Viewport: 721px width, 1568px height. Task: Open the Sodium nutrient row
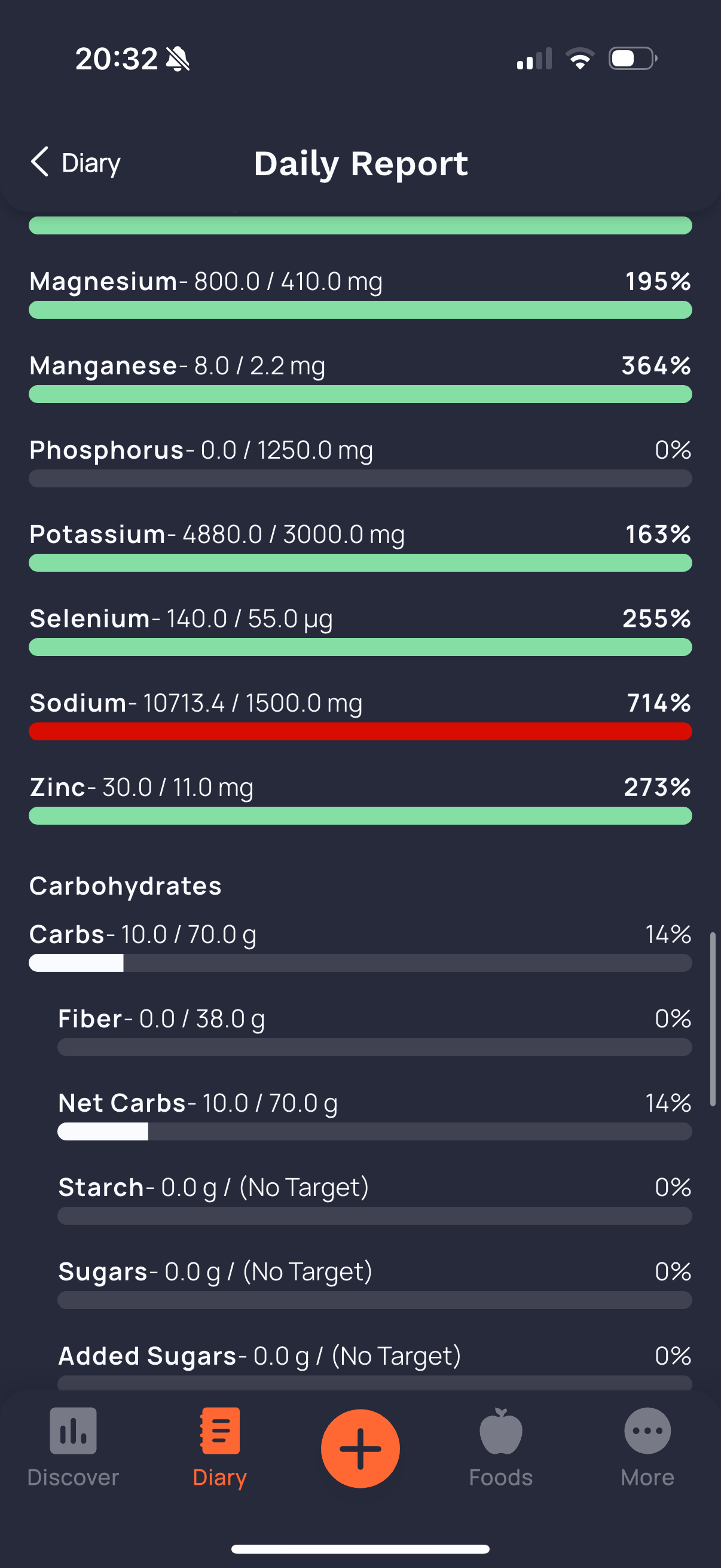[360, 715]
